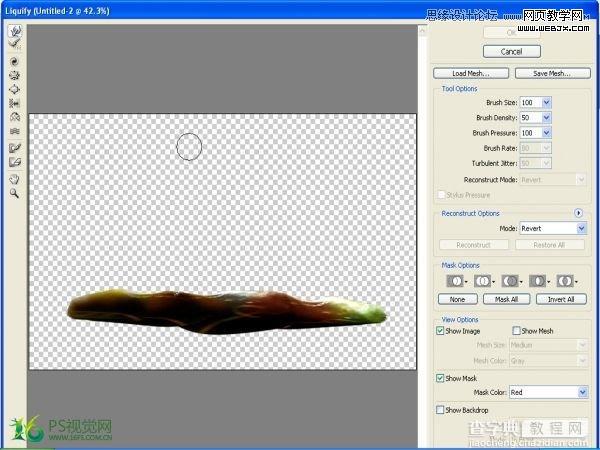Open the Brush Size dropdown arrow
This screenshot has height=450, width=600.
click(x=546, y=103)
